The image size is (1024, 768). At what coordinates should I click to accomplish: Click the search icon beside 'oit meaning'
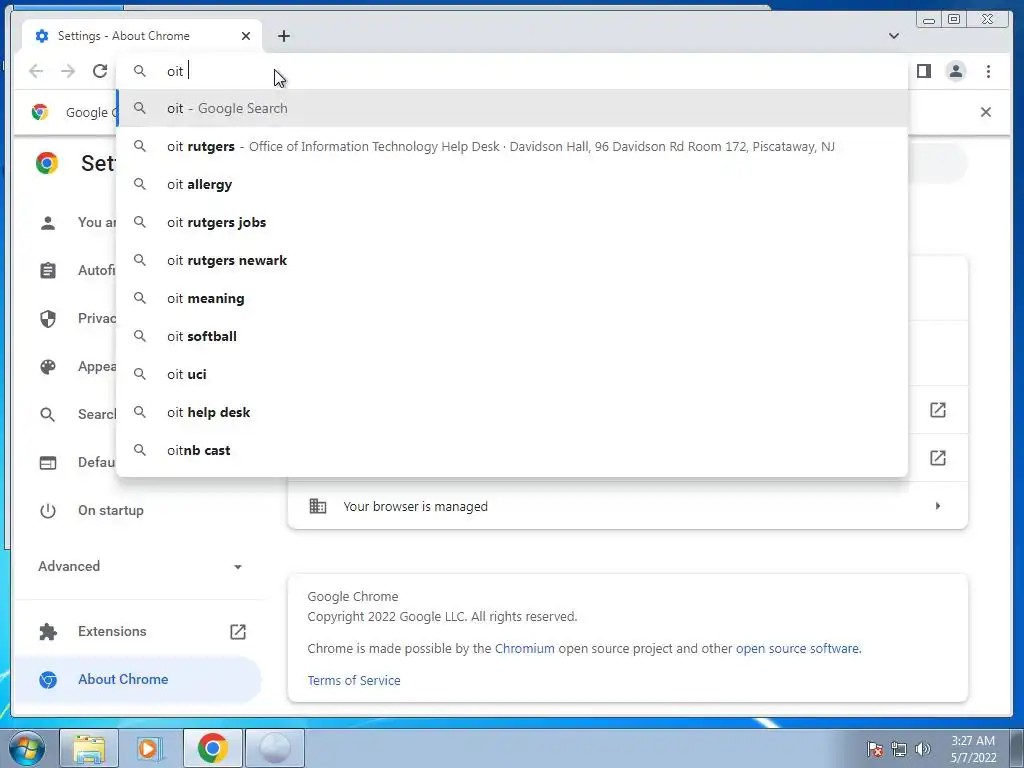140,298
